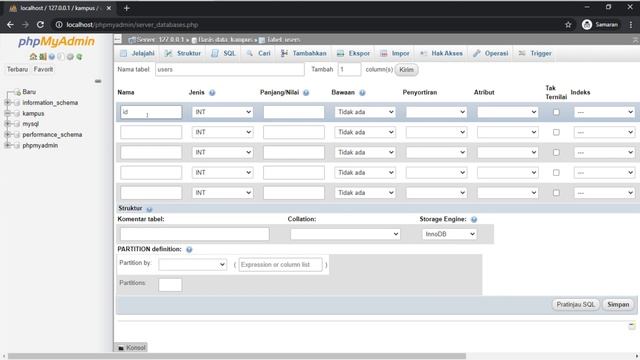The height and width of the screenshot is (360, 640).
Task: Open the Struktur tab
Action: (x=183, y=53)
